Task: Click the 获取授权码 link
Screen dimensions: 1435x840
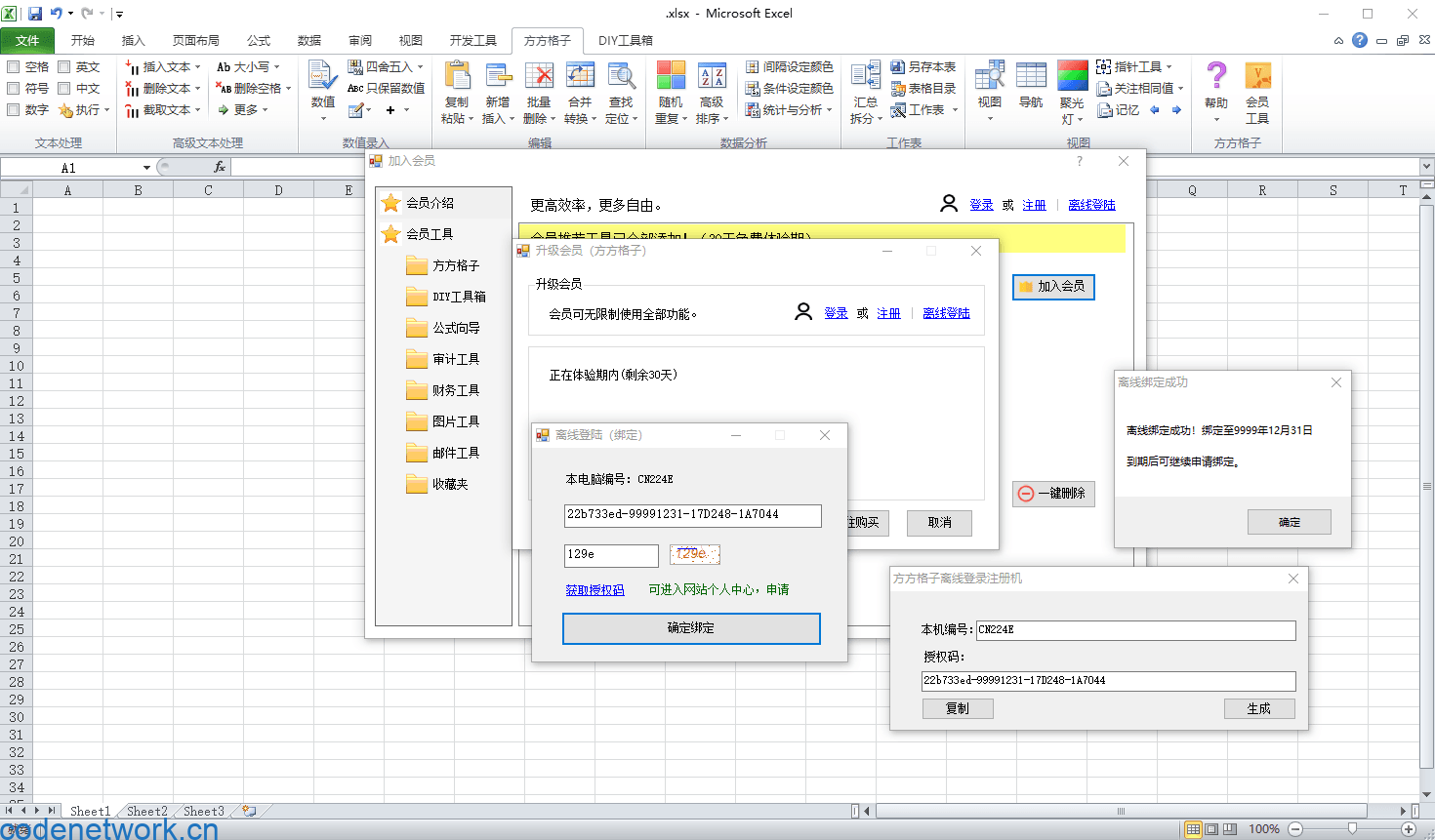Action: point(594,590)
